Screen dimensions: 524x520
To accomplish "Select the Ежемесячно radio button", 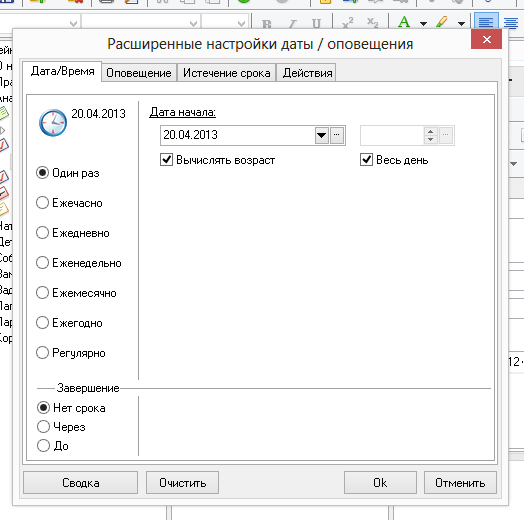I will [x=76, y=293].
